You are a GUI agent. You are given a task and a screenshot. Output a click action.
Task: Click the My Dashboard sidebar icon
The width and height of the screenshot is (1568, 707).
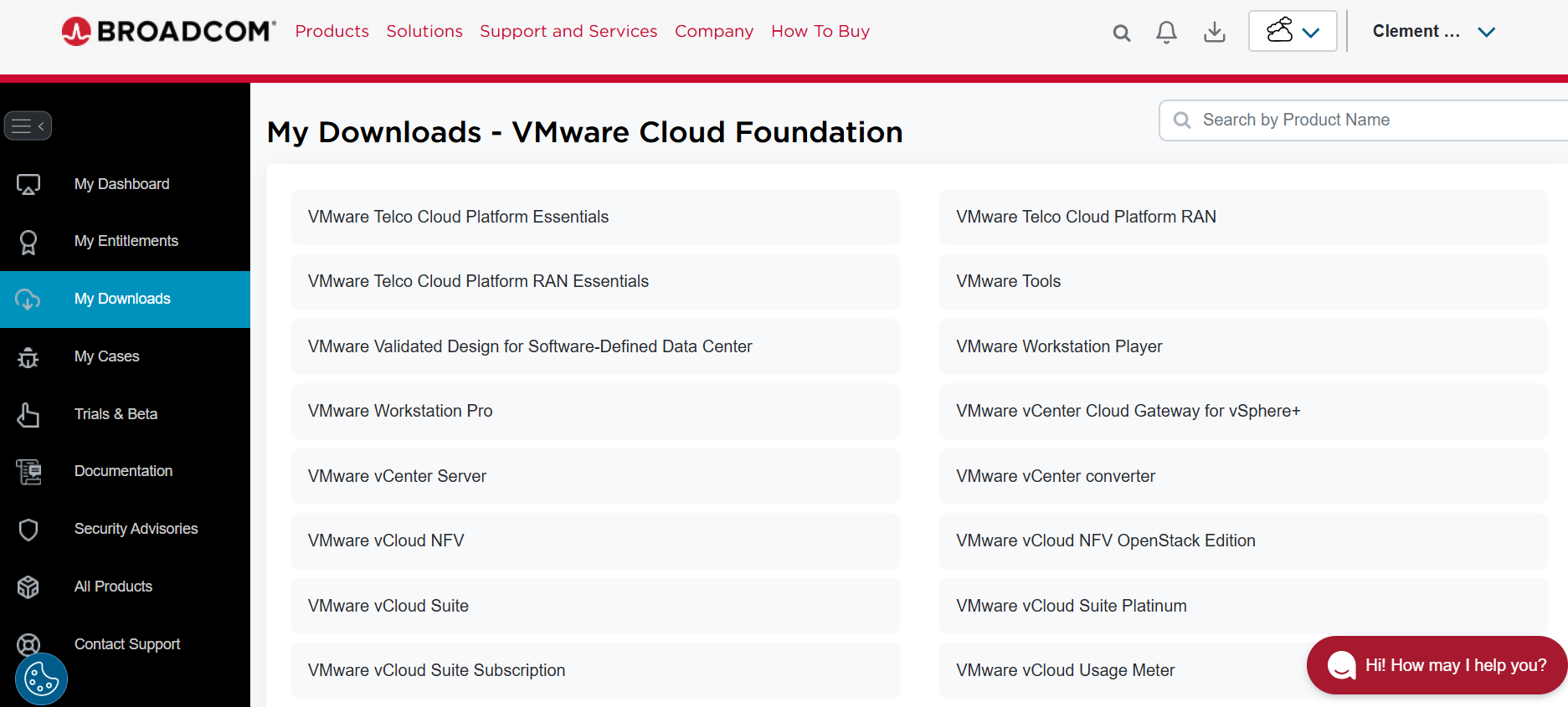(x=28, y=184)
